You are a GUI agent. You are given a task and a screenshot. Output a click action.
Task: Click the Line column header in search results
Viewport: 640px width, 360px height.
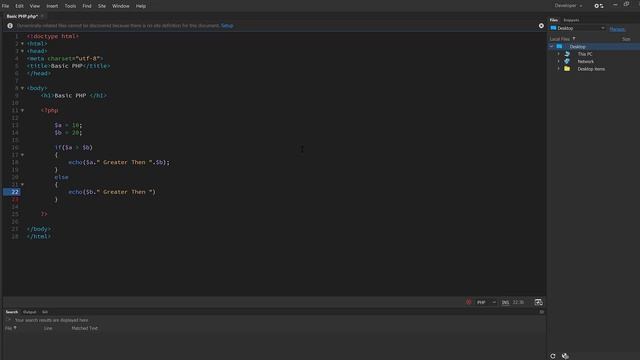pyautogui.click(x=48, y=328)
